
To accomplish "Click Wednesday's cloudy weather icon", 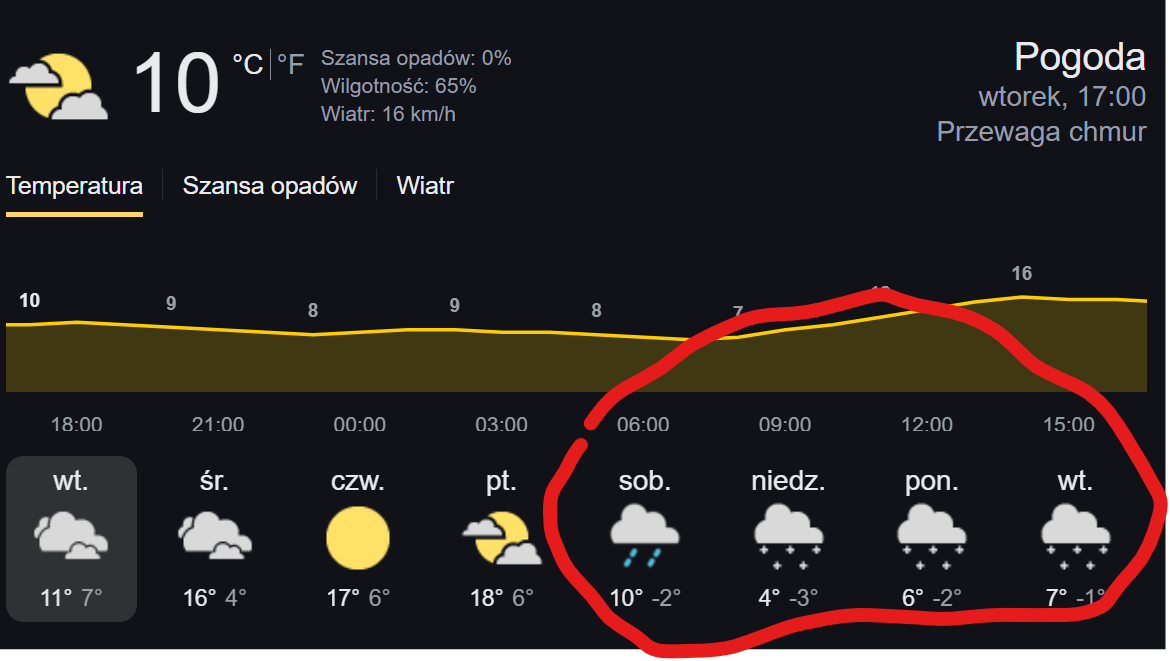I will [x=214, y=535].
